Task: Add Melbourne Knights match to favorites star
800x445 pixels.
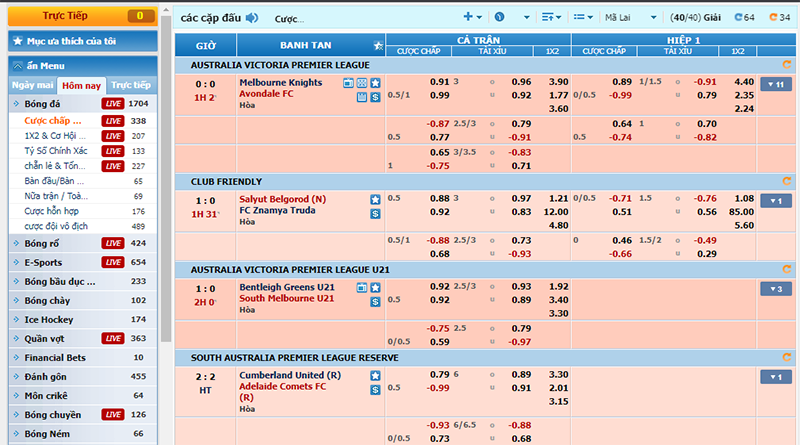Action: 375,82
